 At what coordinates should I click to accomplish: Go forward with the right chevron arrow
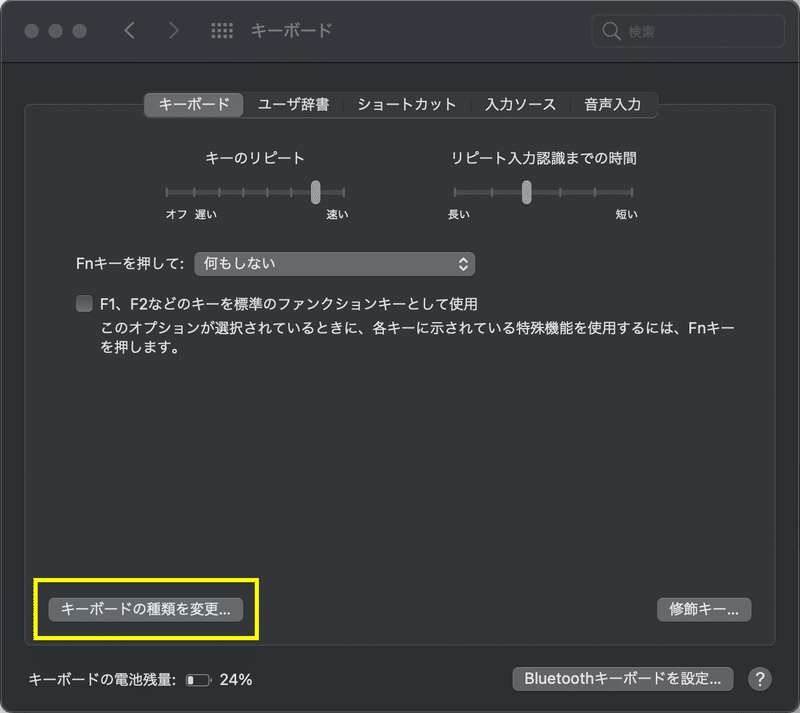coord(173,31)
